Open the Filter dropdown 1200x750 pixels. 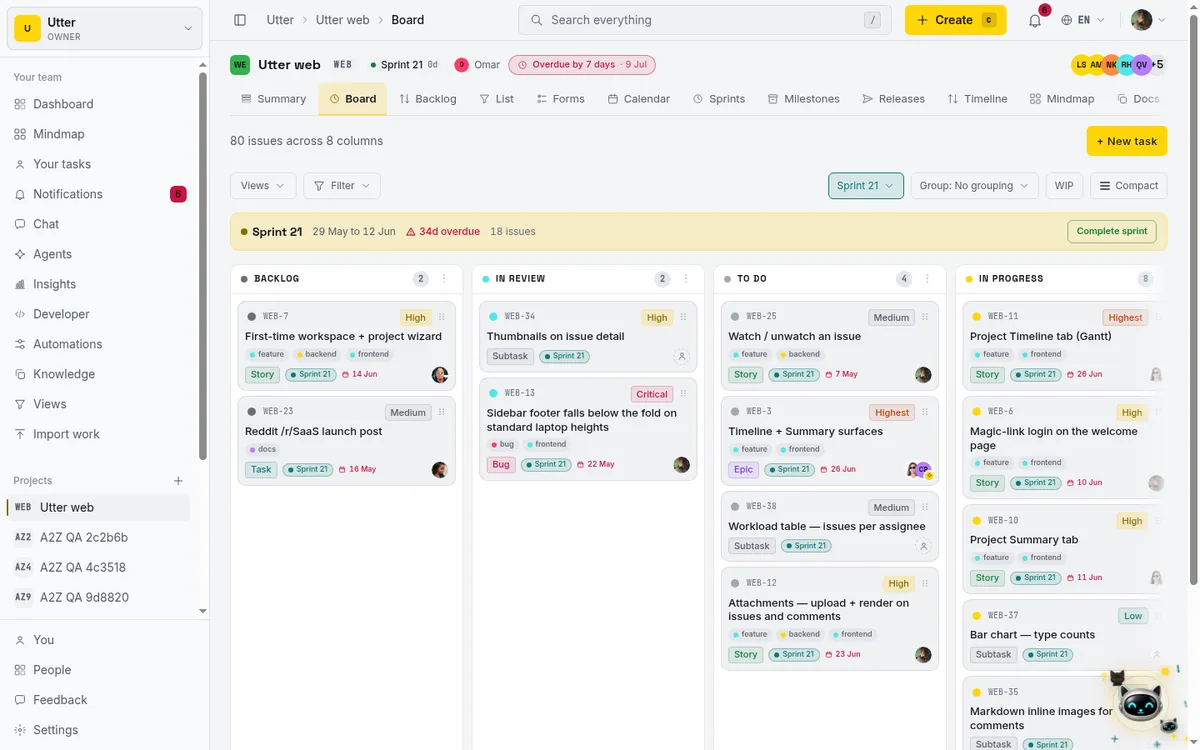pyautogui.click(x=342, y=185)
